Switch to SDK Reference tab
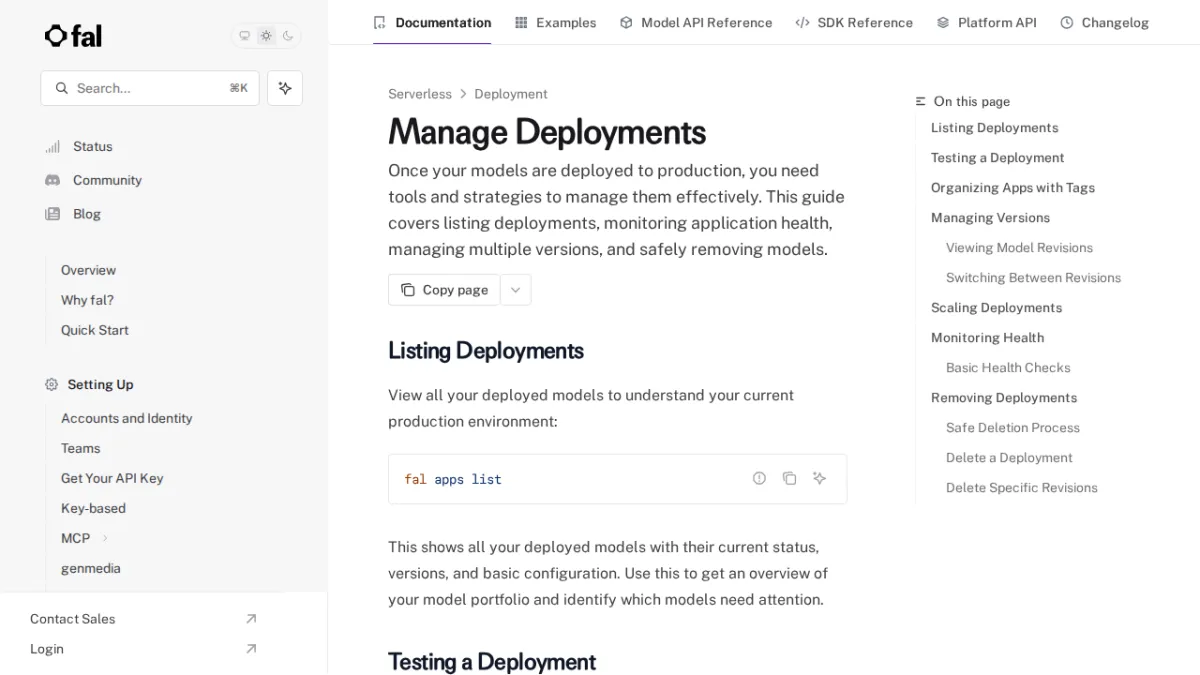The image size is (1200, 675). click(854, 22)
